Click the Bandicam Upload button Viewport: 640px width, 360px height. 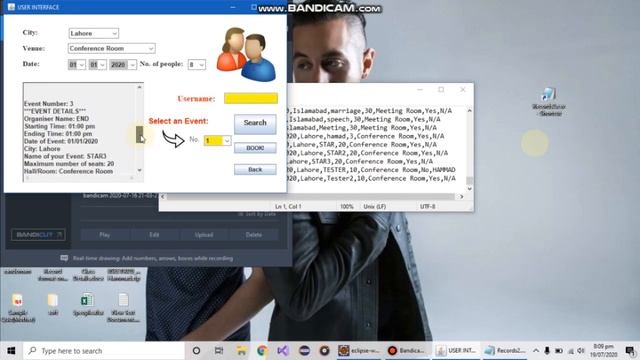pyautogui.click(x=204, y=235)
